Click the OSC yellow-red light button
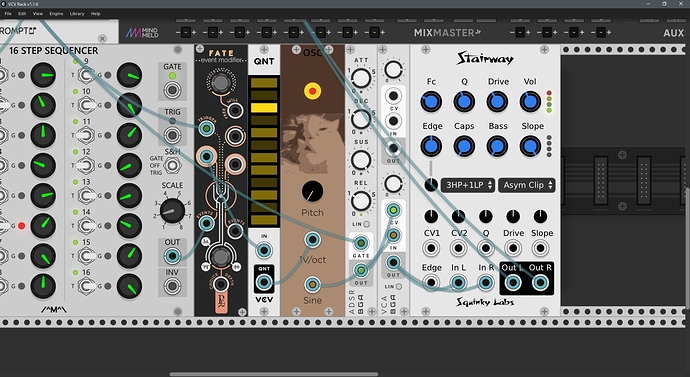The image size is (690, 377). [312, 91]
